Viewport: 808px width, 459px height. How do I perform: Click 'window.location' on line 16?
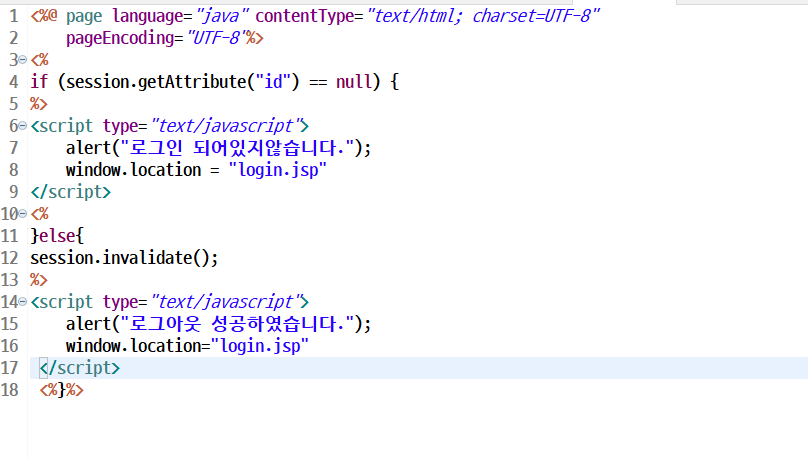(x=133, y=346)
